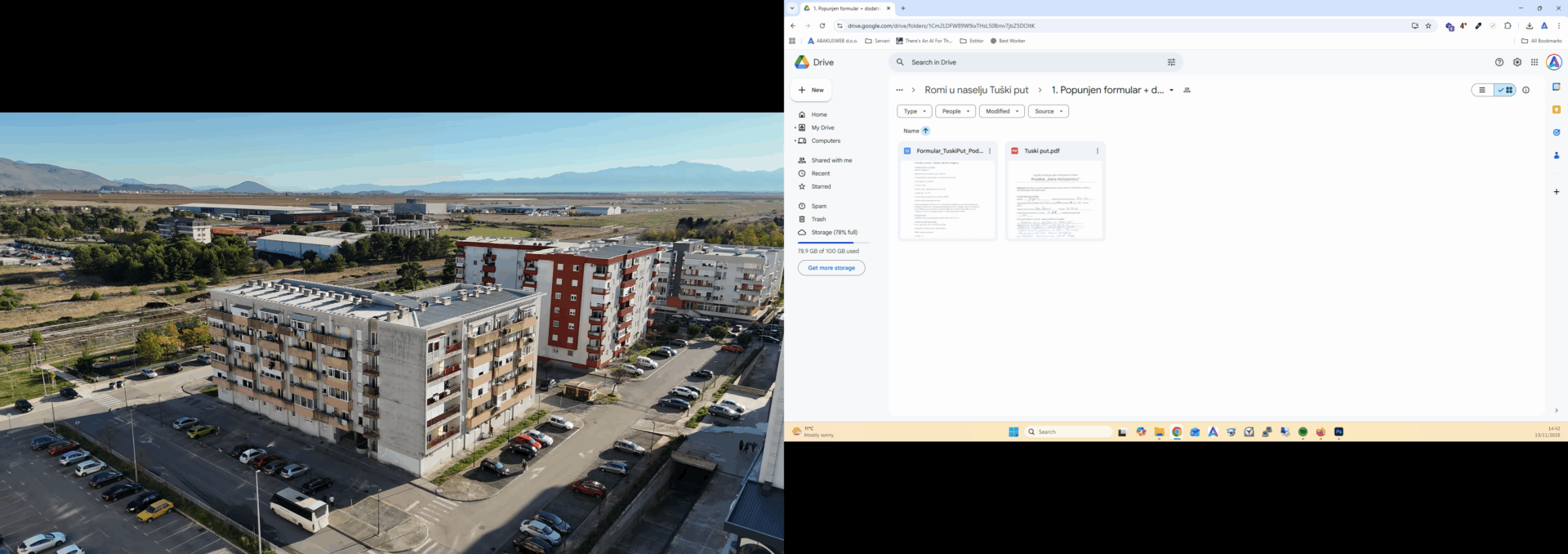Open Google Keep side panel

tap(1556, 109)
